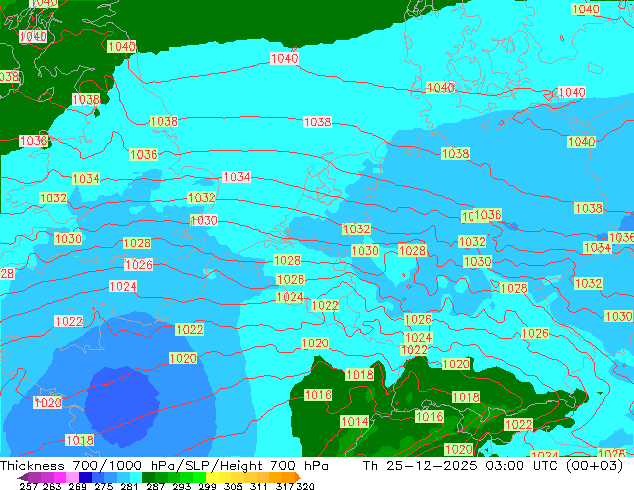Click the 1036 label on green-yellow background at left
Viewport: 634px width, 490px height.
click(144, 154)
